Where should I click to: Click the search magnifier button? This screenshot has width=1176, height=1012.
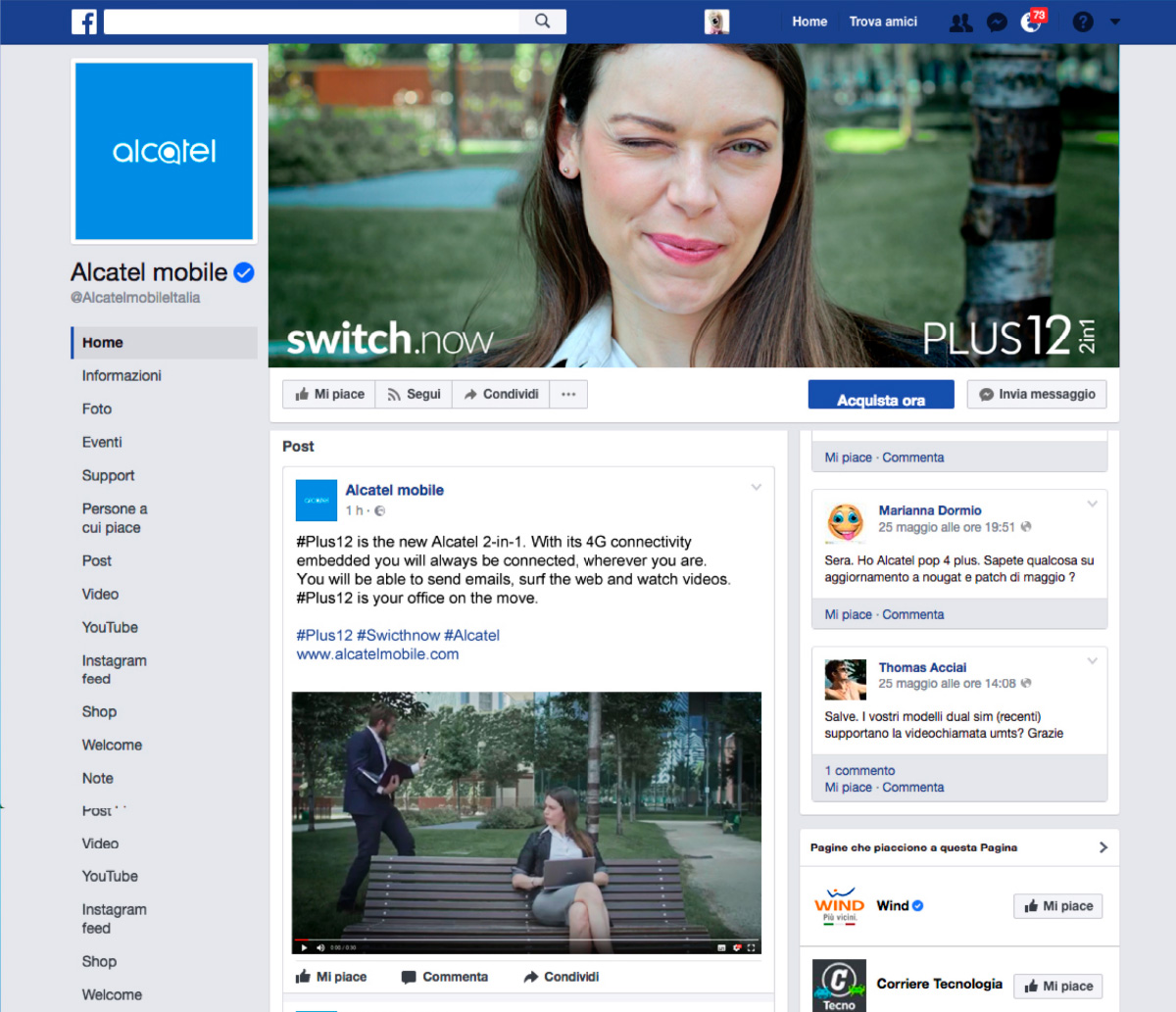click(542, 21)
